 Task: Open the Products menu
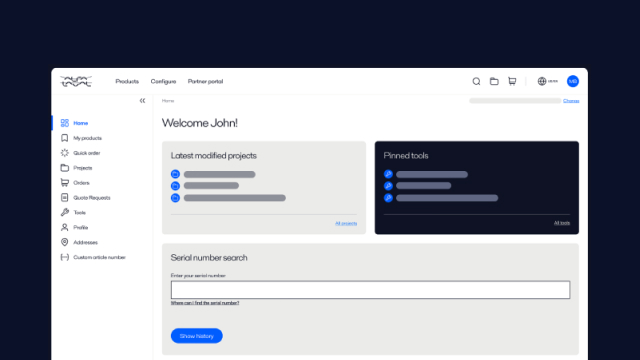127,81
